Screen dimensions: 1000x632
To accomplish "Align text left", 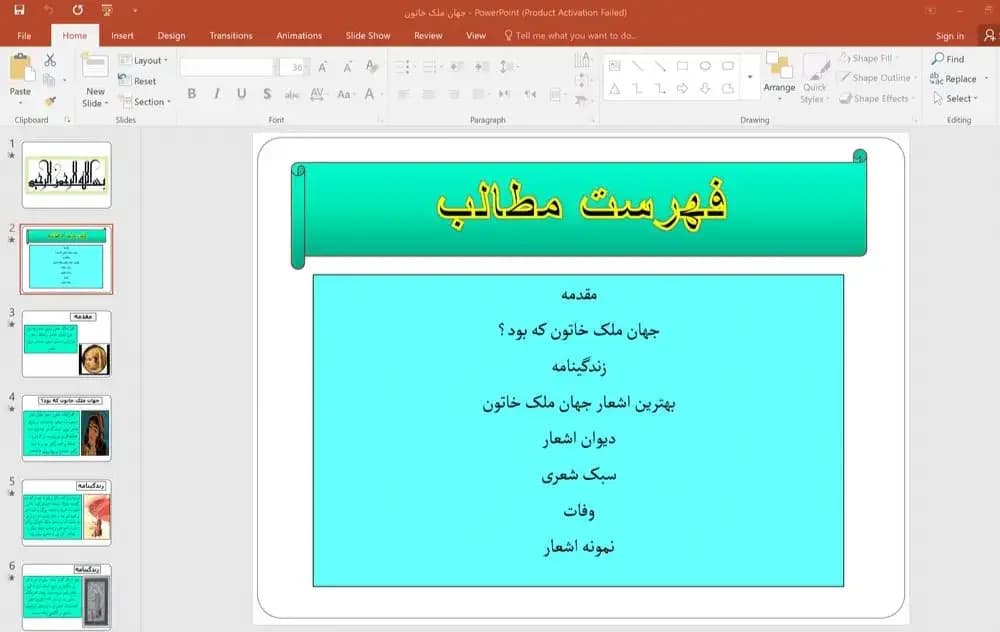I will [x=403, y=94].
